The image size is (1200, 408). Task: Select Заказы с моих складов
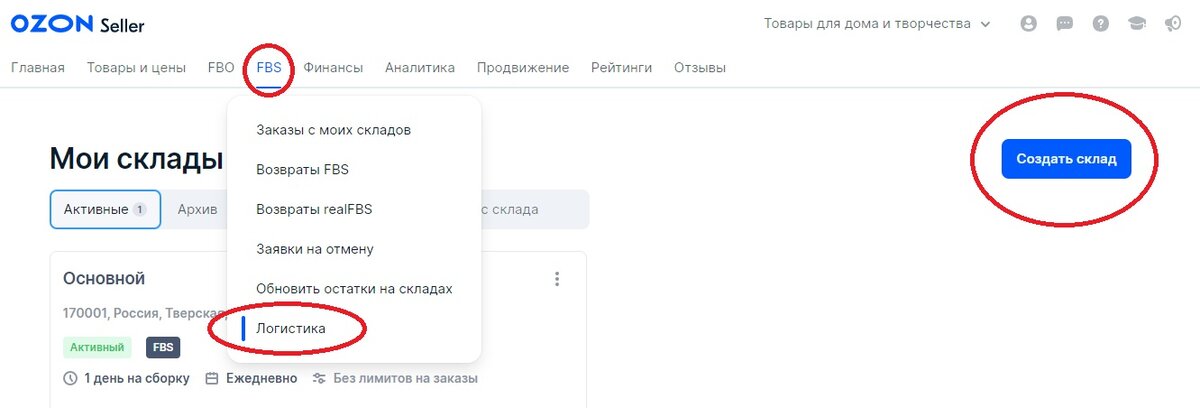[333, 130]
